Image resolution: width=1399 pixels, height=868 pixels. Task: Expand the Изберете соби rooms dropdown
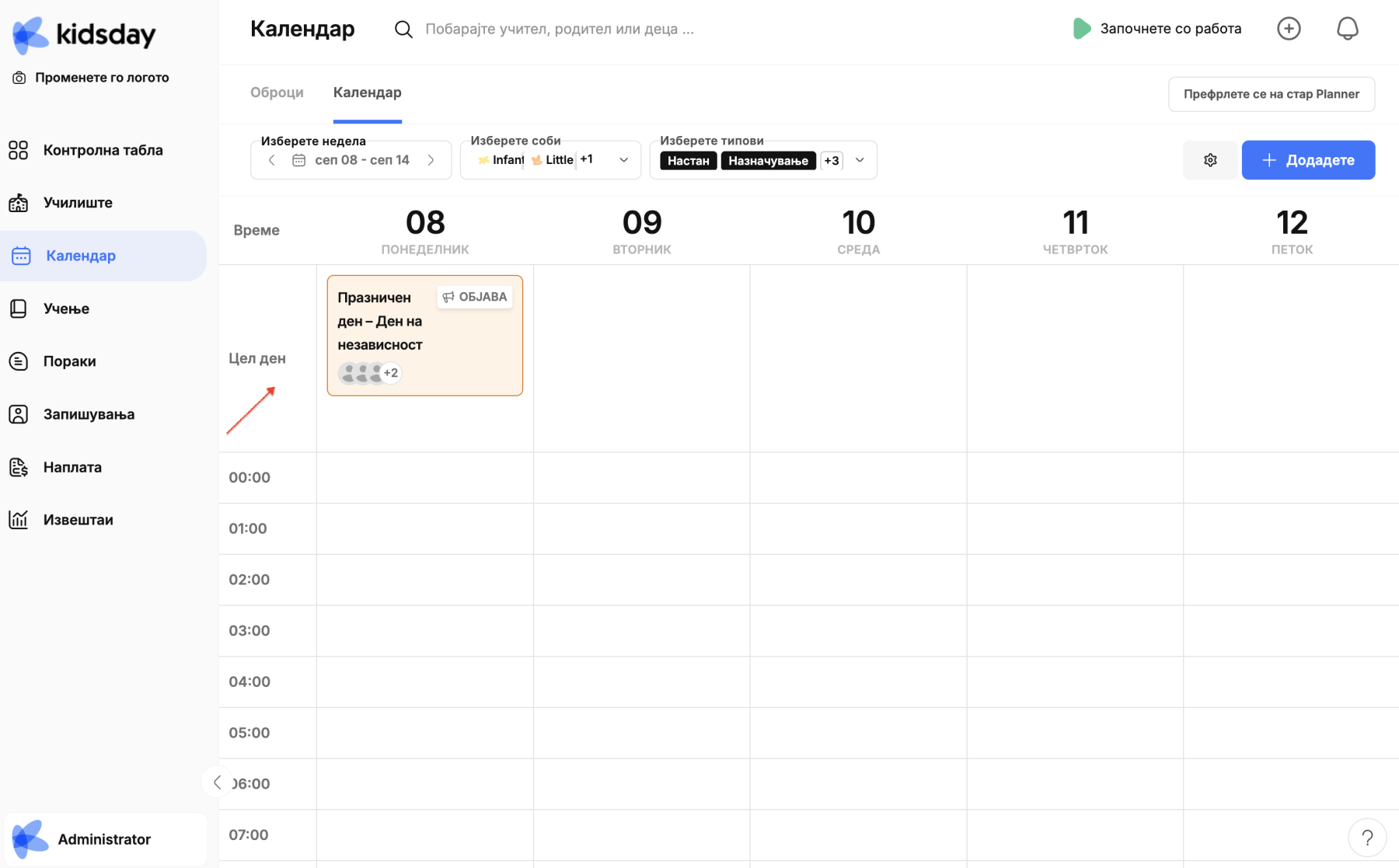(623, 160)
